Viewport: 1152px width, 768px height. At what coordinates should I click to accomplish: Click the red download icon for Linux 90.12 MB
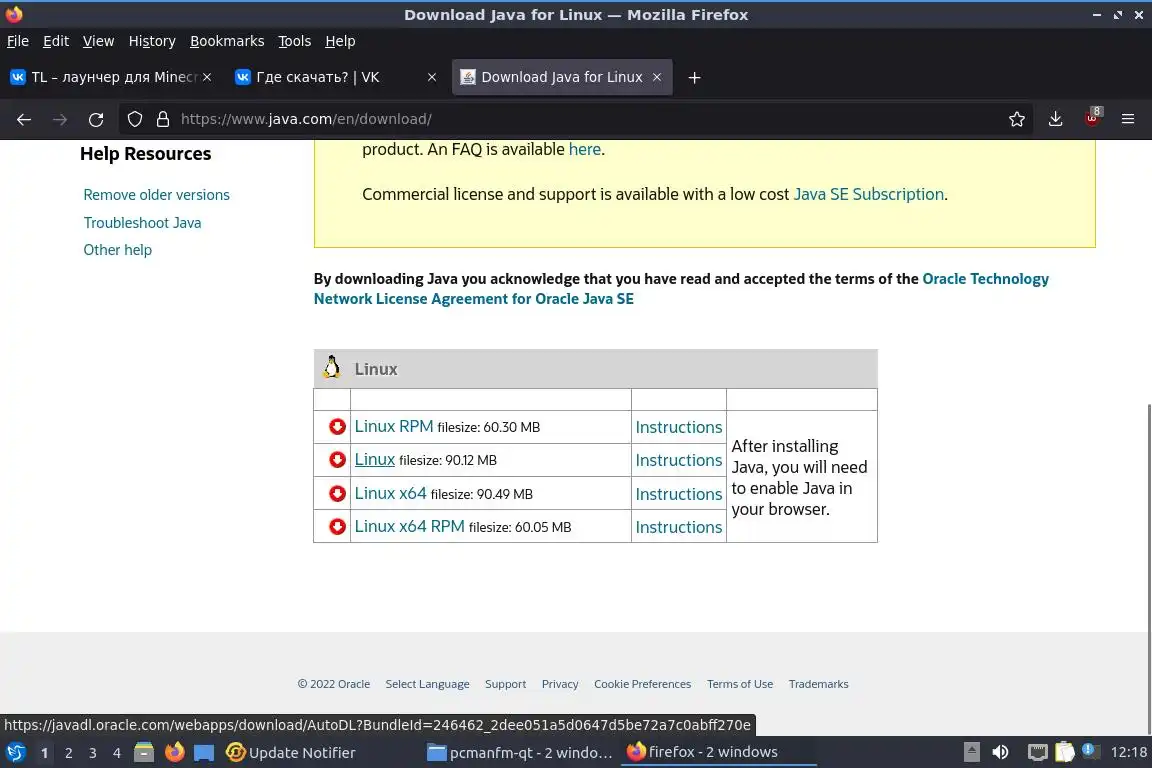[x=337, y=460]
